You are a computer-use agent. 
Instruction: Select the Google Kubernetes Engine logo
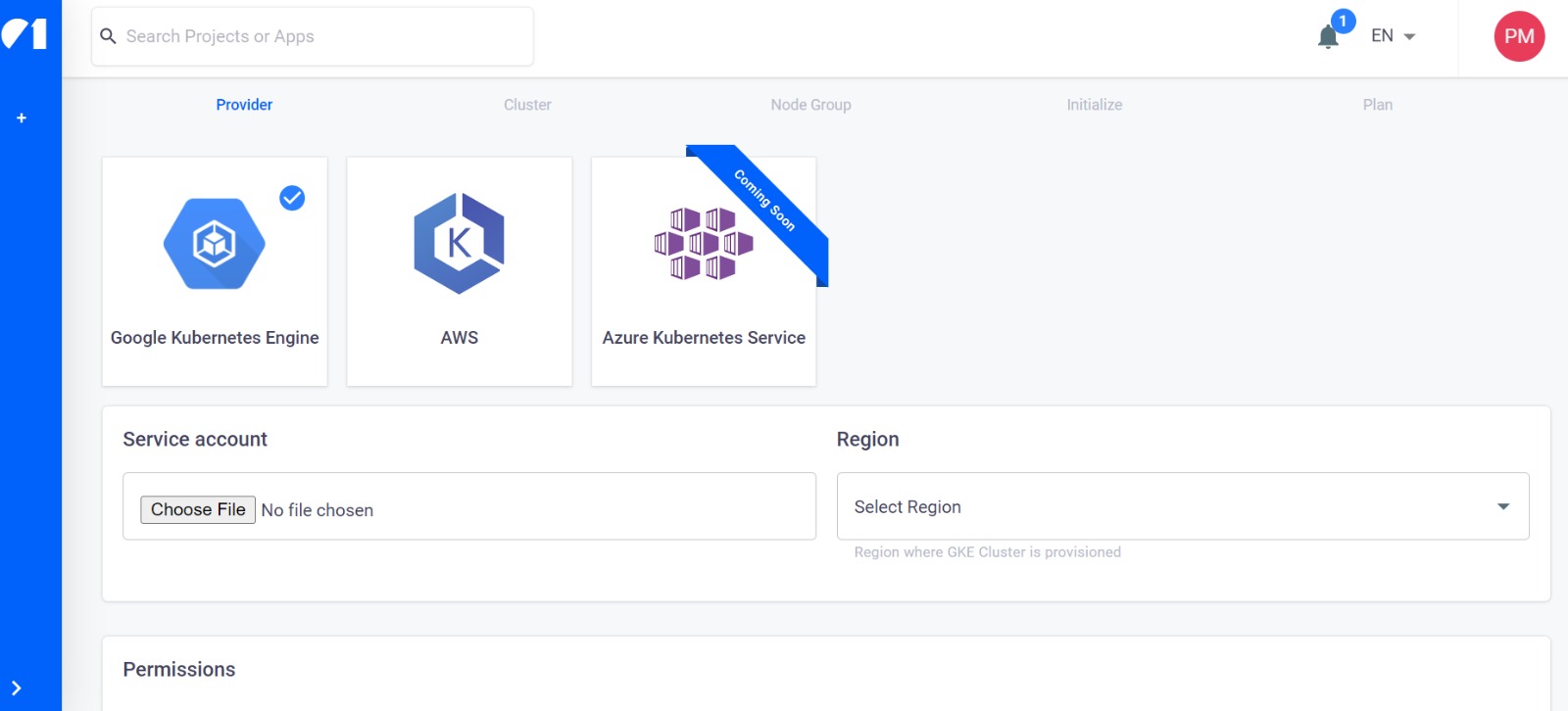215,244
